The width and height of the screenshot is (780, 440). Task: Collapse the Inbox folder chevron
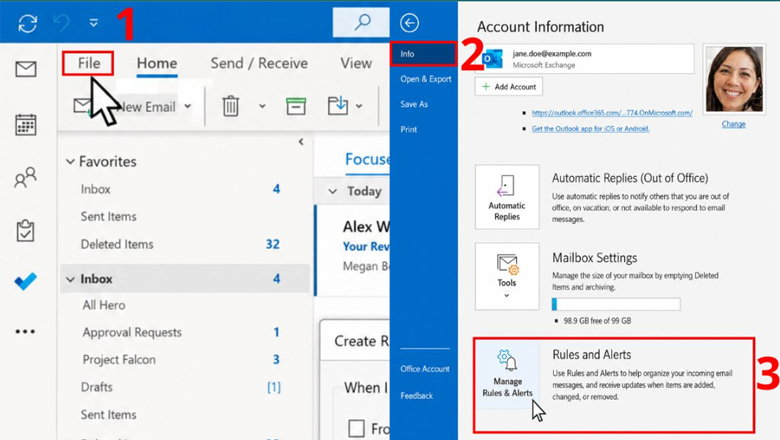[70, 279]
